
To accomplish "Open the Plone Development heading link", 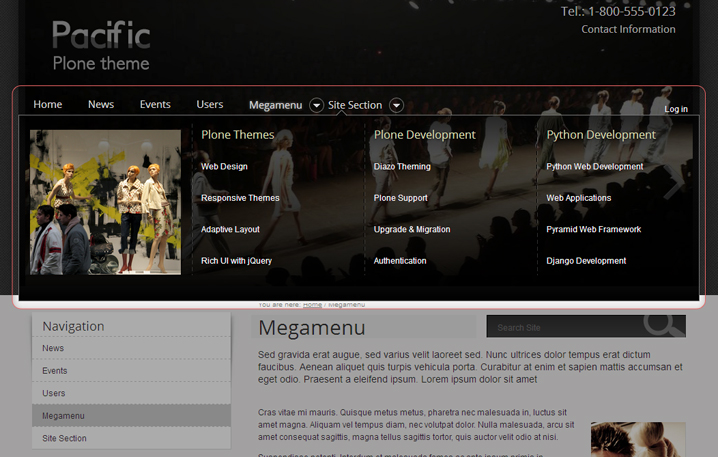I will coord(424,135).
